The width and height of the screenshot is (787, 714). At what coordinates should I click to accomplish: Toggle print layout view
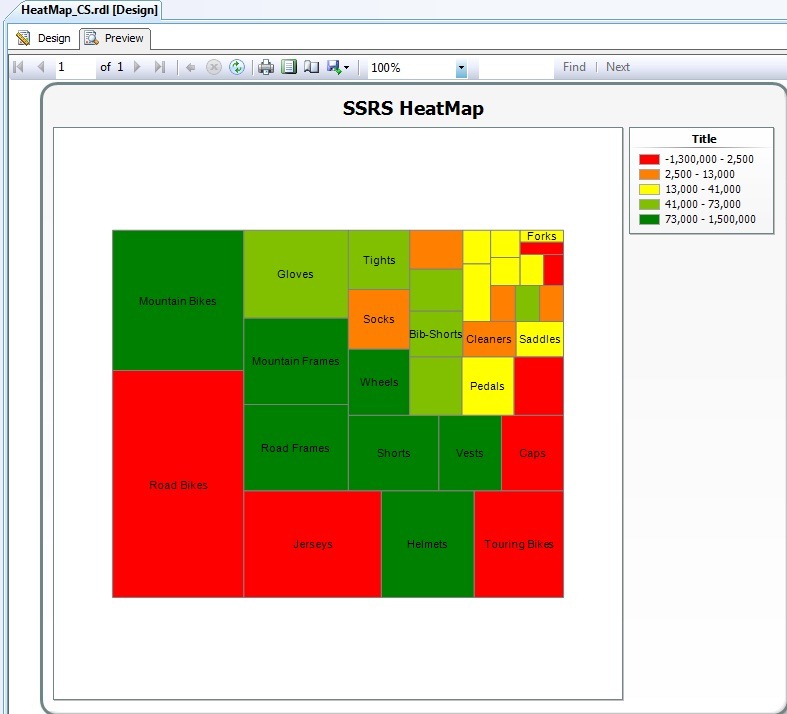click(289, 67)
